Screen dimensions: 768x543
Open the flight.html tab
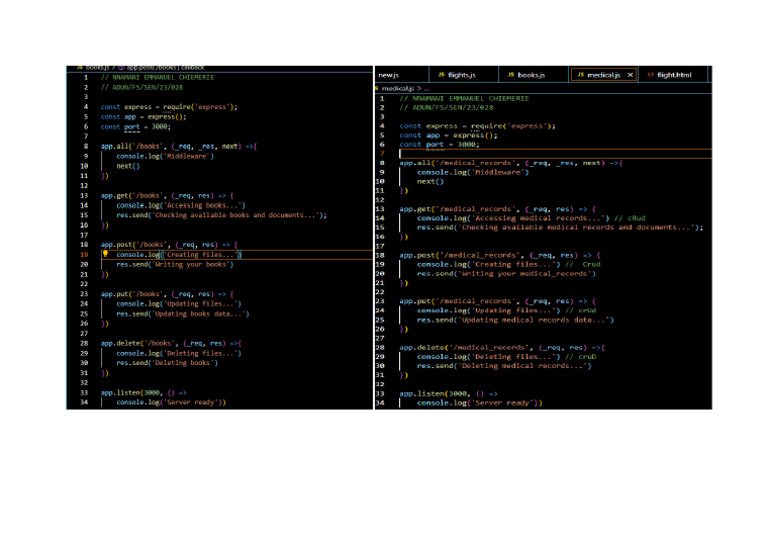click(673, 75)
